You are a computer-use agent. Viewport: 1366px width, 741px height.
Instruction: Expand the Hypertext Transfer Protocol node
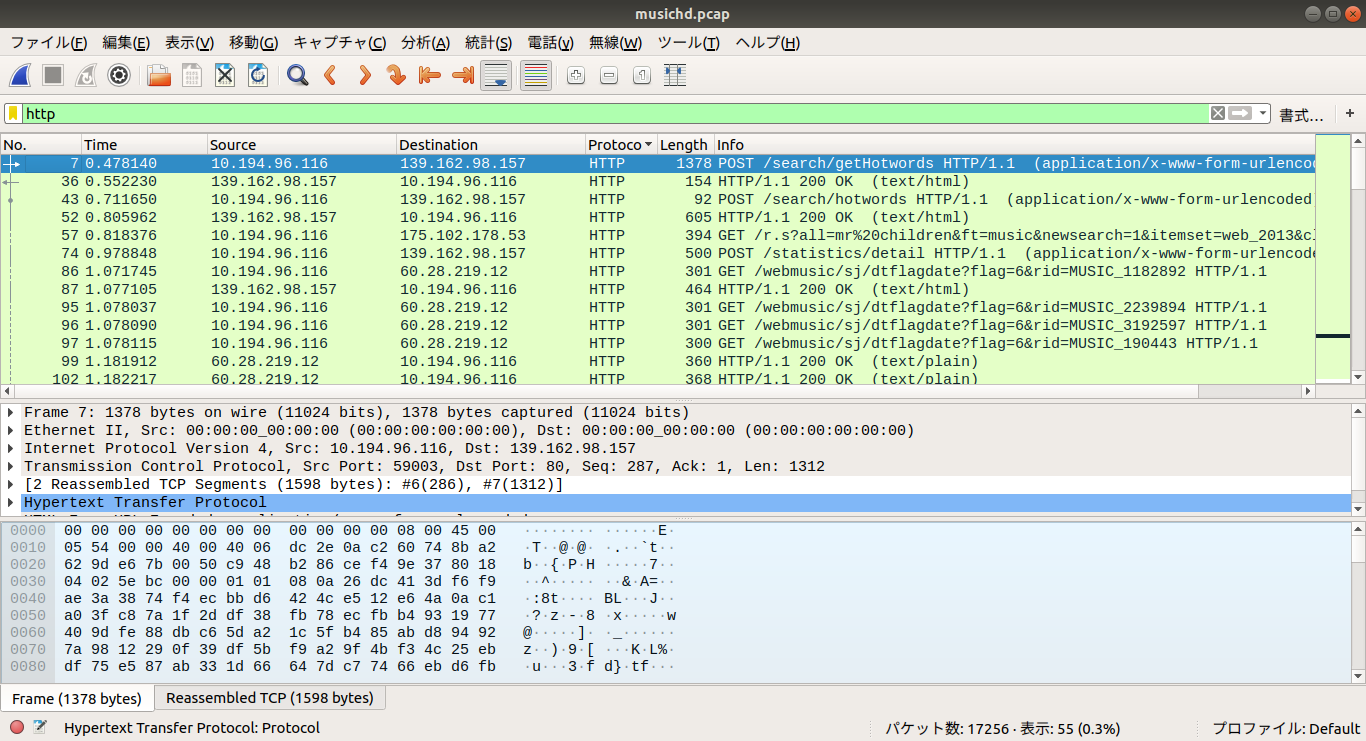11,503
